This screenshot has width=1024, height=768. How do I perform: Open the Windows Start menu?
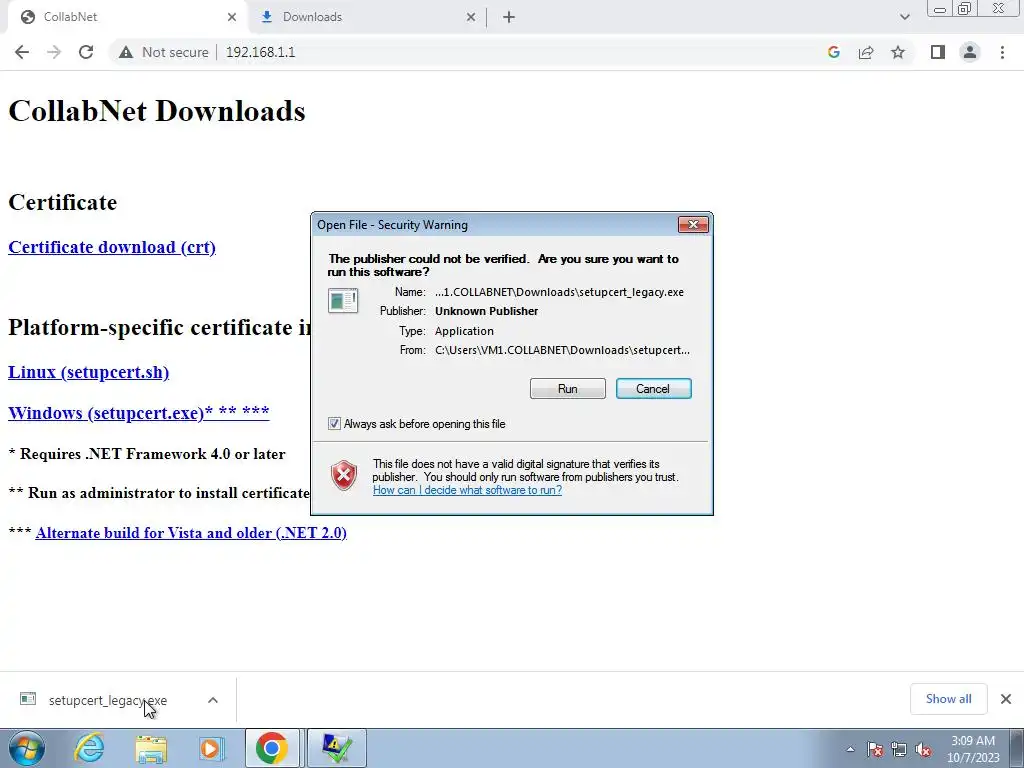(27, 748)
